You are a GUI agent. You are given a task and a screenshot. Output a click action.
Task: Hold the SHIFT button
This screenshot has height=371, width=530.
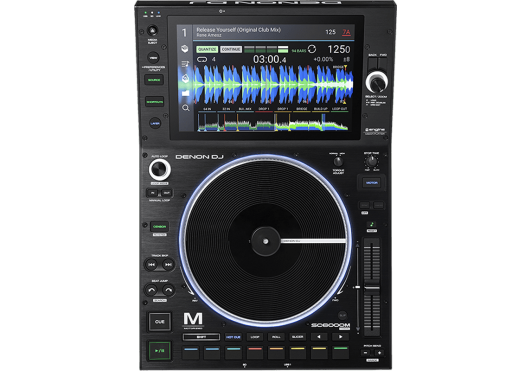click(x=201, y=337)
